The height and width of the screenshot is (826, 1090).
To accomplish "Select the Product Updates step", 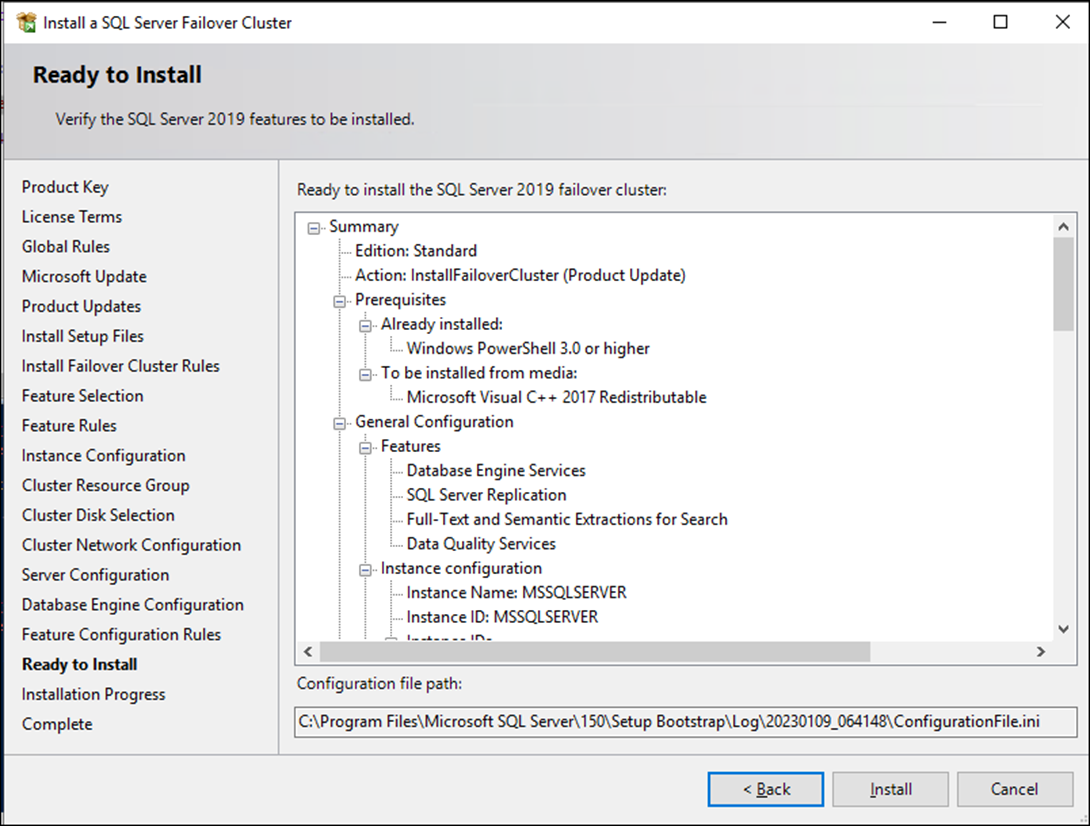I will coord(81,307).
